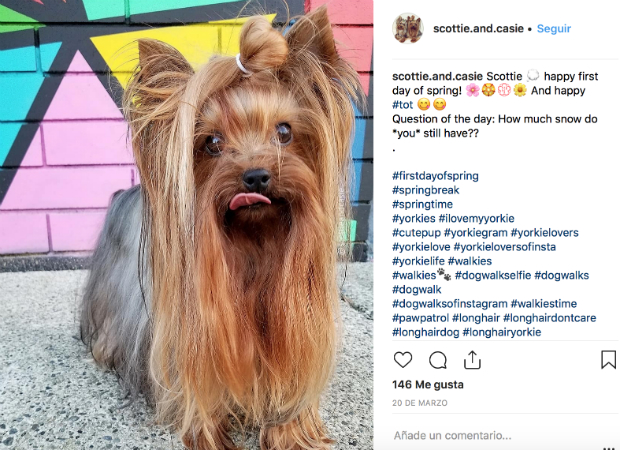Viewport: 620px width, 450px height.
Task: Open the #longhairyorkie hashtag
Action: [501, 332]
